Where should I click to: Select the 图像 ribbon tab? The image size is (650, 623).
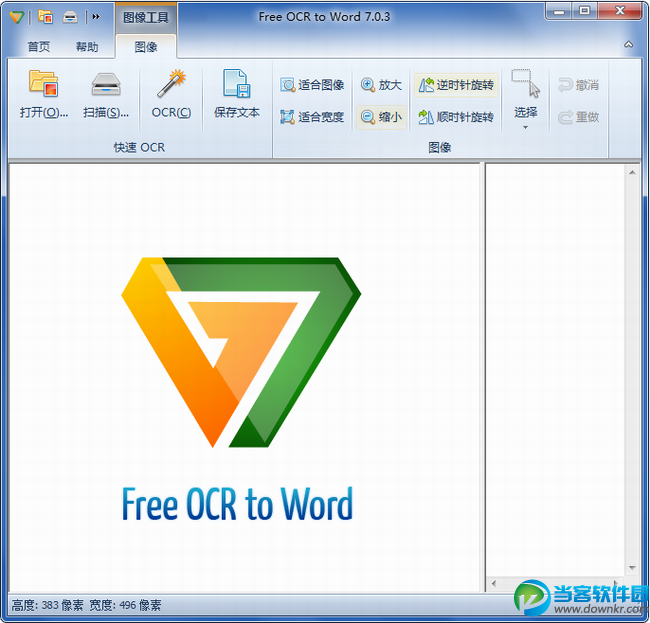(146, 47)
